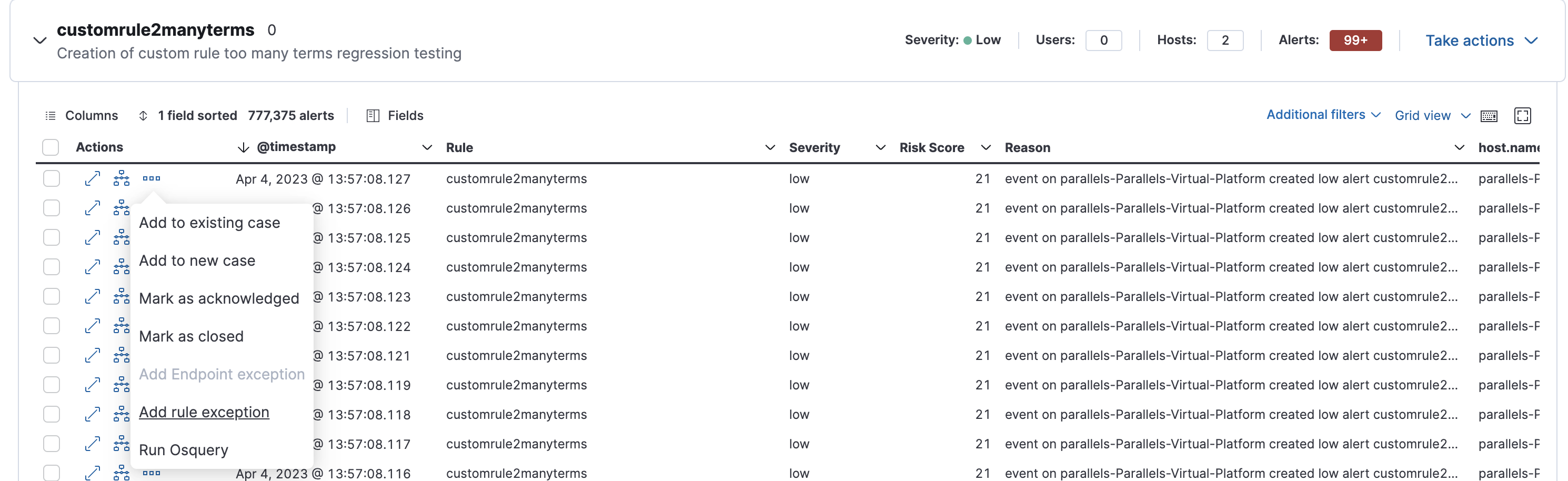Check the first alert row's checkbox
The width and height of the screenshot is (1568, 481).
click(x=52, y=178)
